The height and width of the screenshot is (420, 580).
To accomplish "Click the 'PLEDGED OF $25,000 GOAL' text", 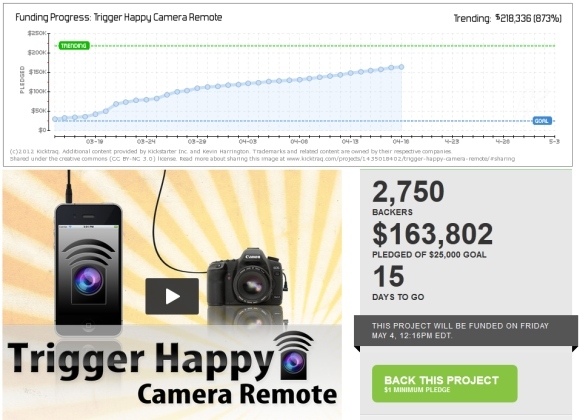I will coord(429,255).
